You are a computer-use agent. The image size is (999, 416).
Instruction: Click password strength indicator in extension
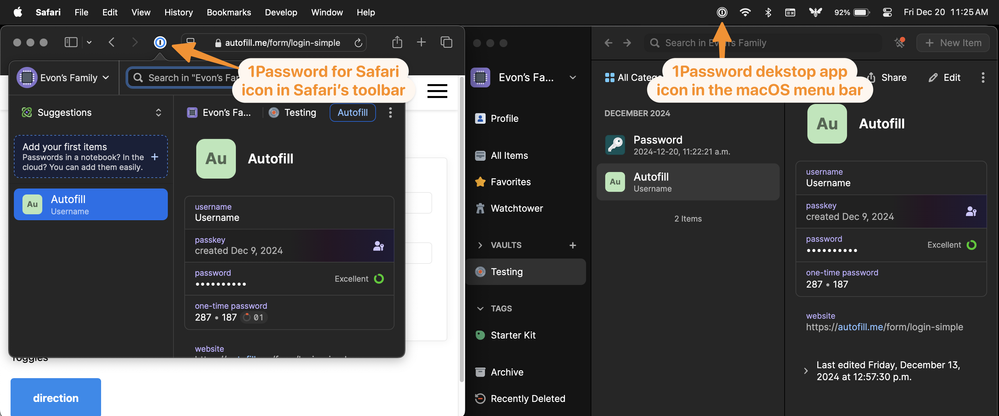click(378, 278)
